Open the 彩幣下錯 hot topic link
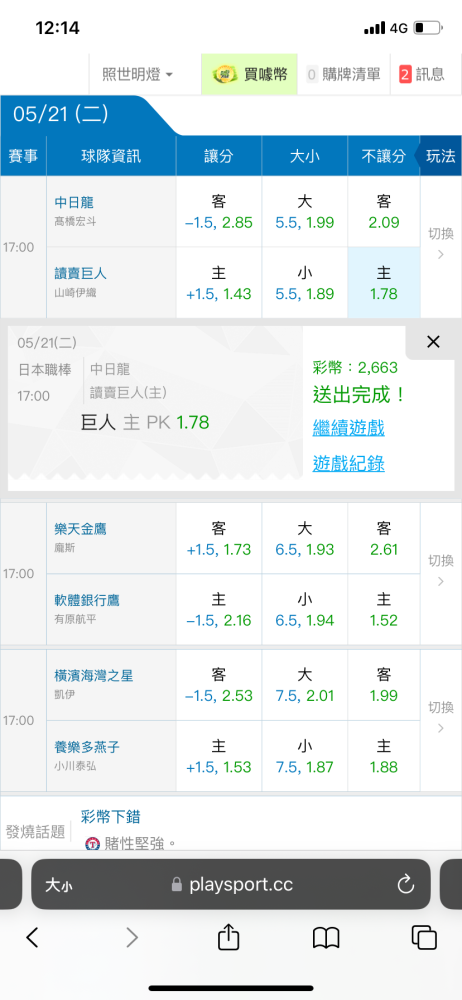 point(110,816)
